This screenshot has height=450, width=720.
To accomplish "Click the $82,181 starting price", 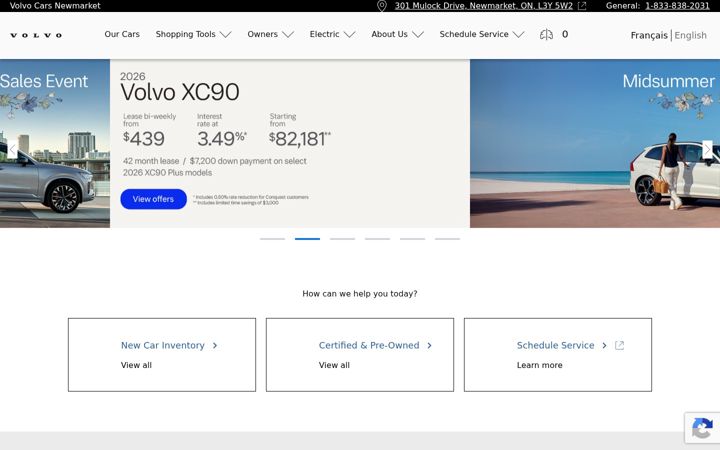I will (299, 139).
